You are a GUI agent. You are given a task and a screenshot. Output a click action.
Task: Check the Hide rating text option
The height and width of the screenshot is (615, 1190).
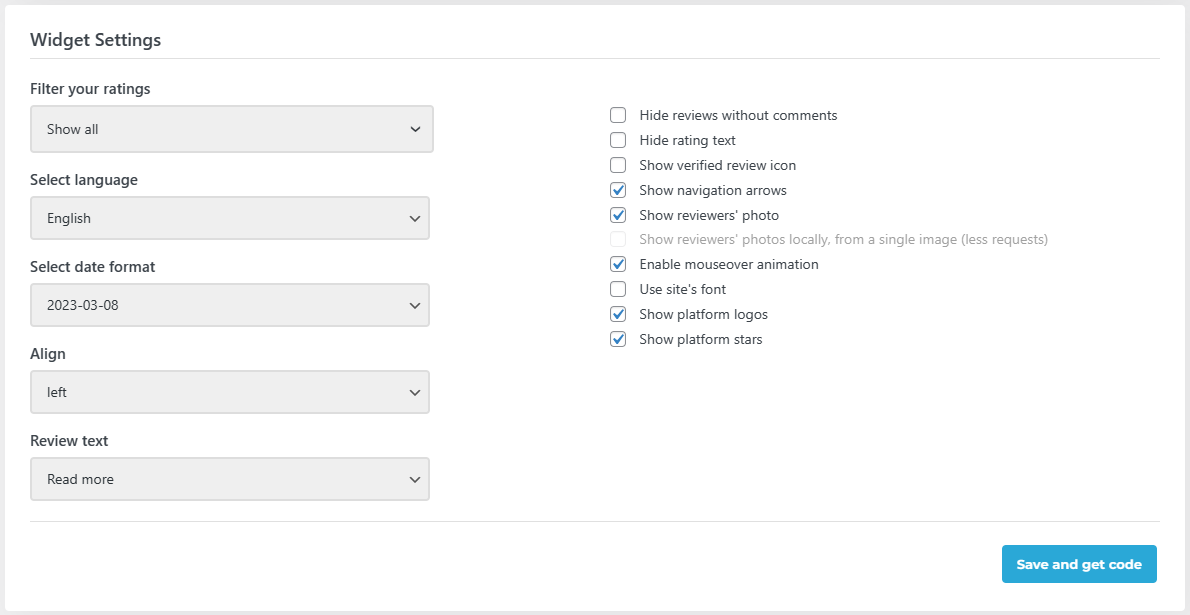click(x=617, y=140)
